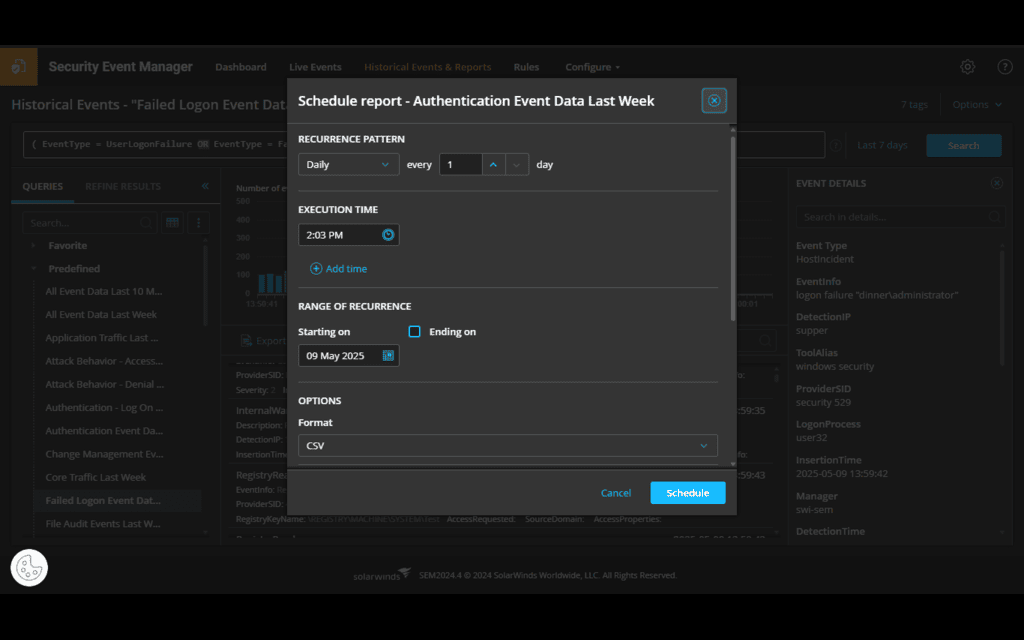Click the settings gear in the top bar
This screenshot has height=640, width=1024.
tap(966, 66)
